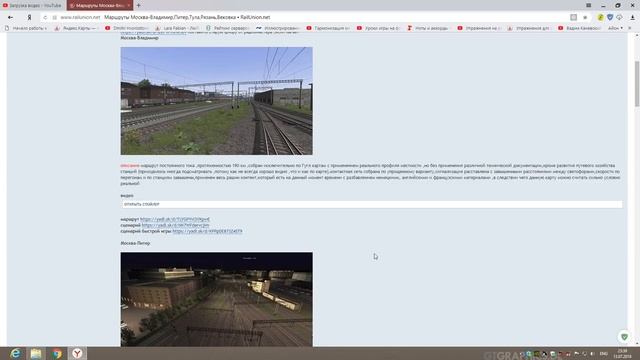
Task: Click the ENG language indicator in tray
Action: (604, 353)
